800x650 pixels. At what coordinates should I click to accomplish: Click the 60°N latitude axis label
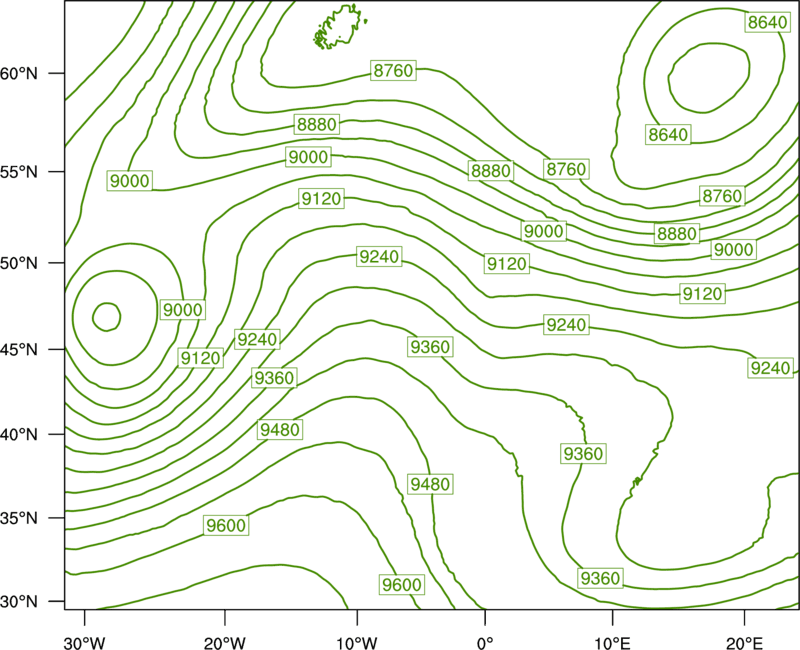(x=19, y=73)
